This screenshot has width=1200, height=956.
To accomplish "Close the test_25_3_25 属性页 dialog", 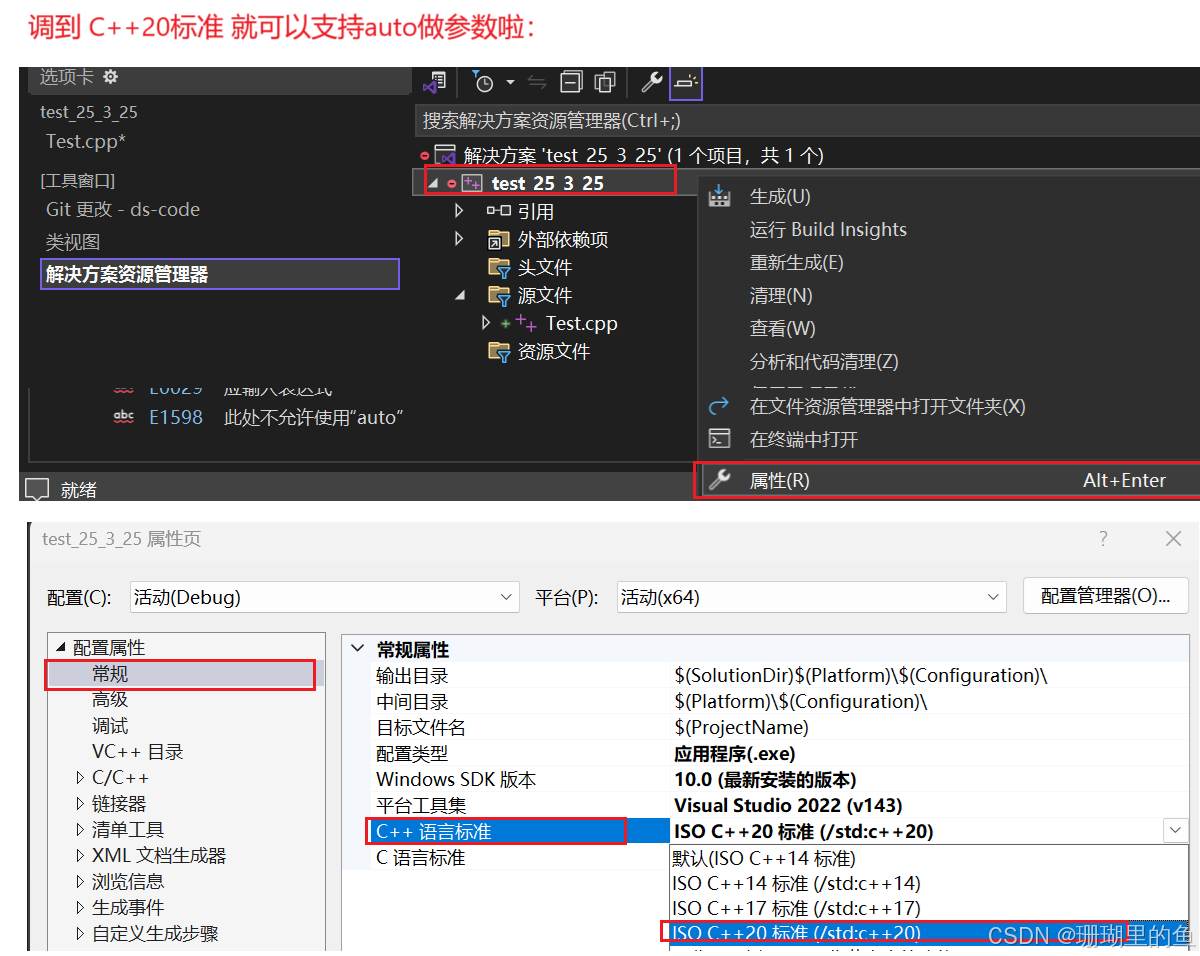I will (1173, 539).
